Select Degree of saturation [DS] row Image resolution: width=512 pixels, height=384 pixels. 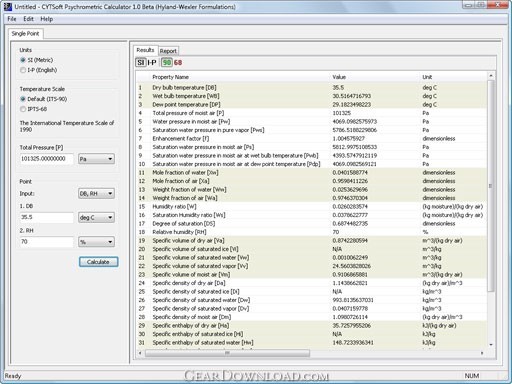(x=312, y=224)
